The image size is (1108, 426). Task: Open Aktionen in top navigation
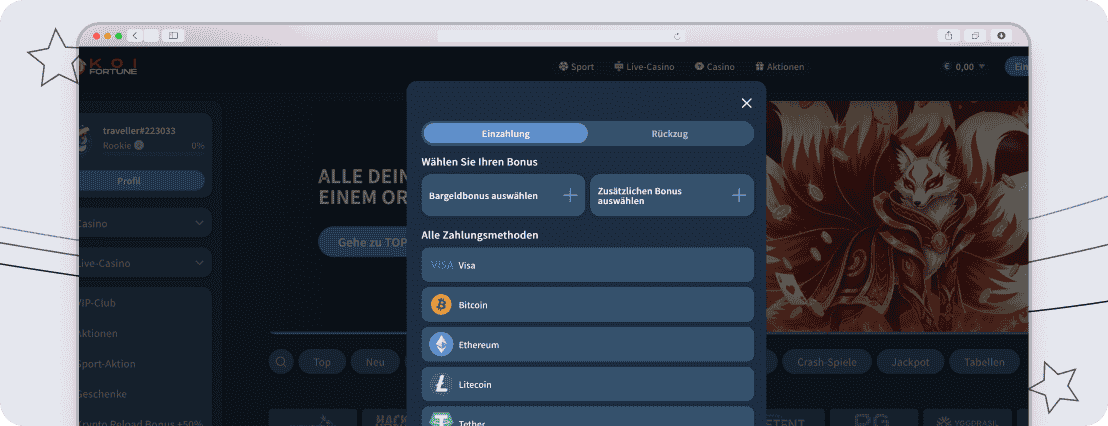tap(779, 67)
